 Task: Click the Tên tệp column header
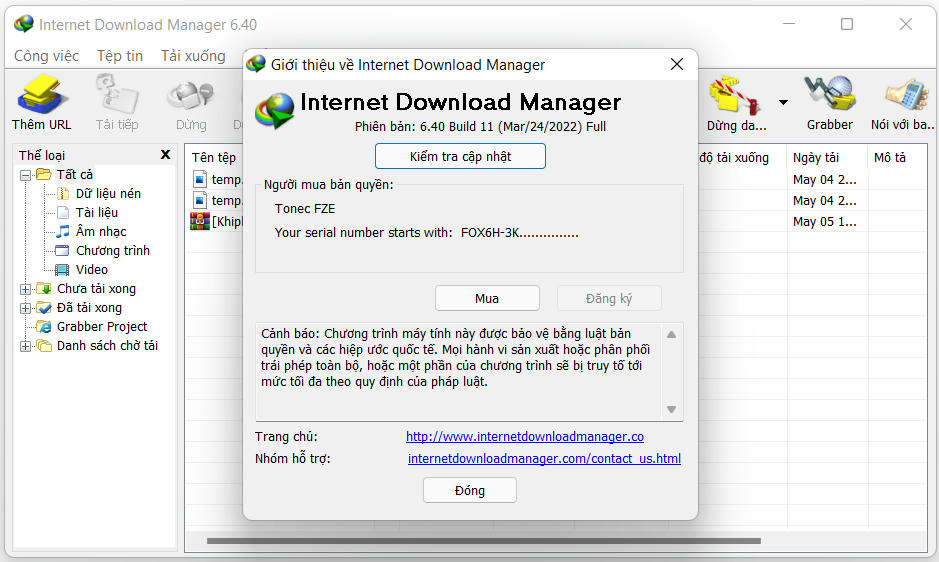coord(214,158)
